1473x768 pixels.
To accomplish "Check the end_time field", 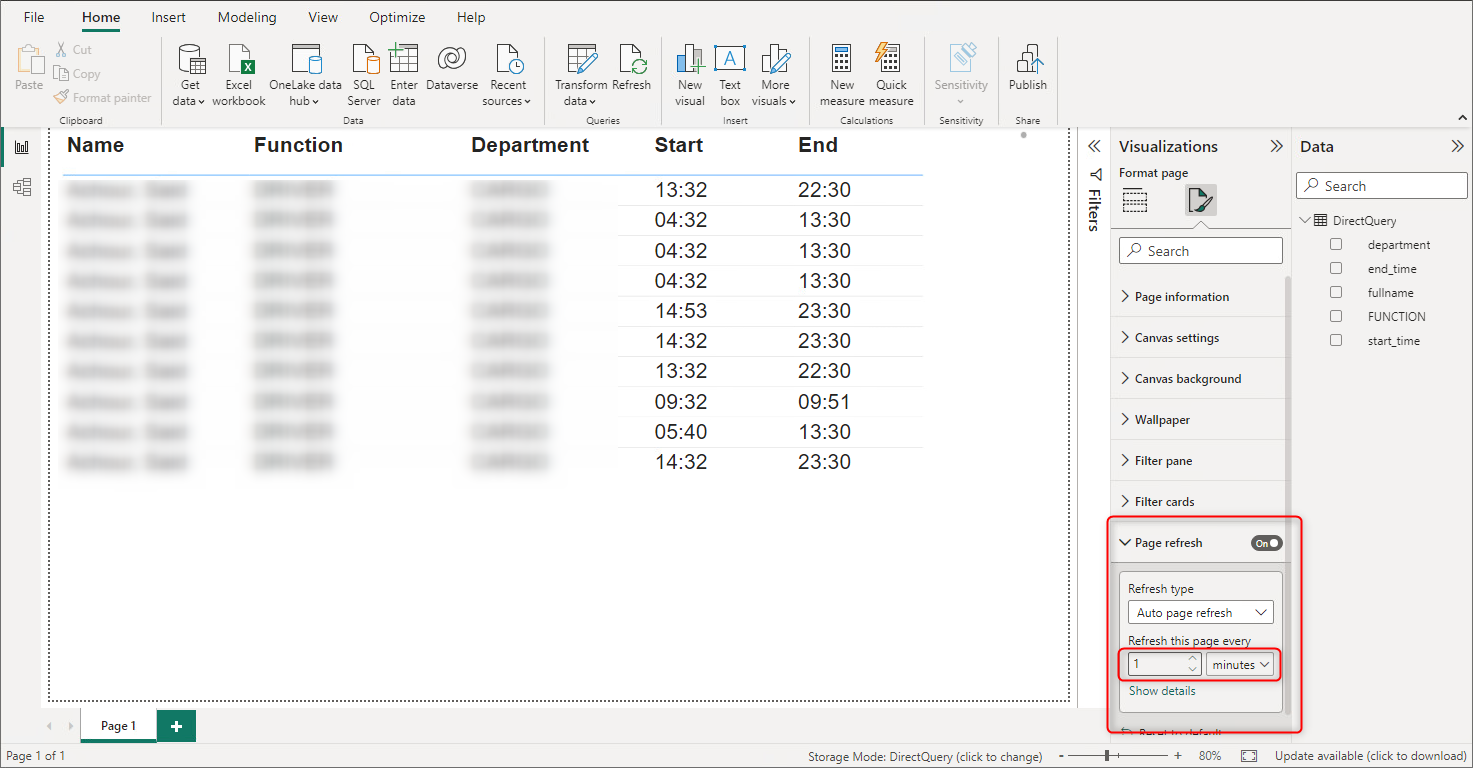I will pyautogui.click(x=1336, y=269).
